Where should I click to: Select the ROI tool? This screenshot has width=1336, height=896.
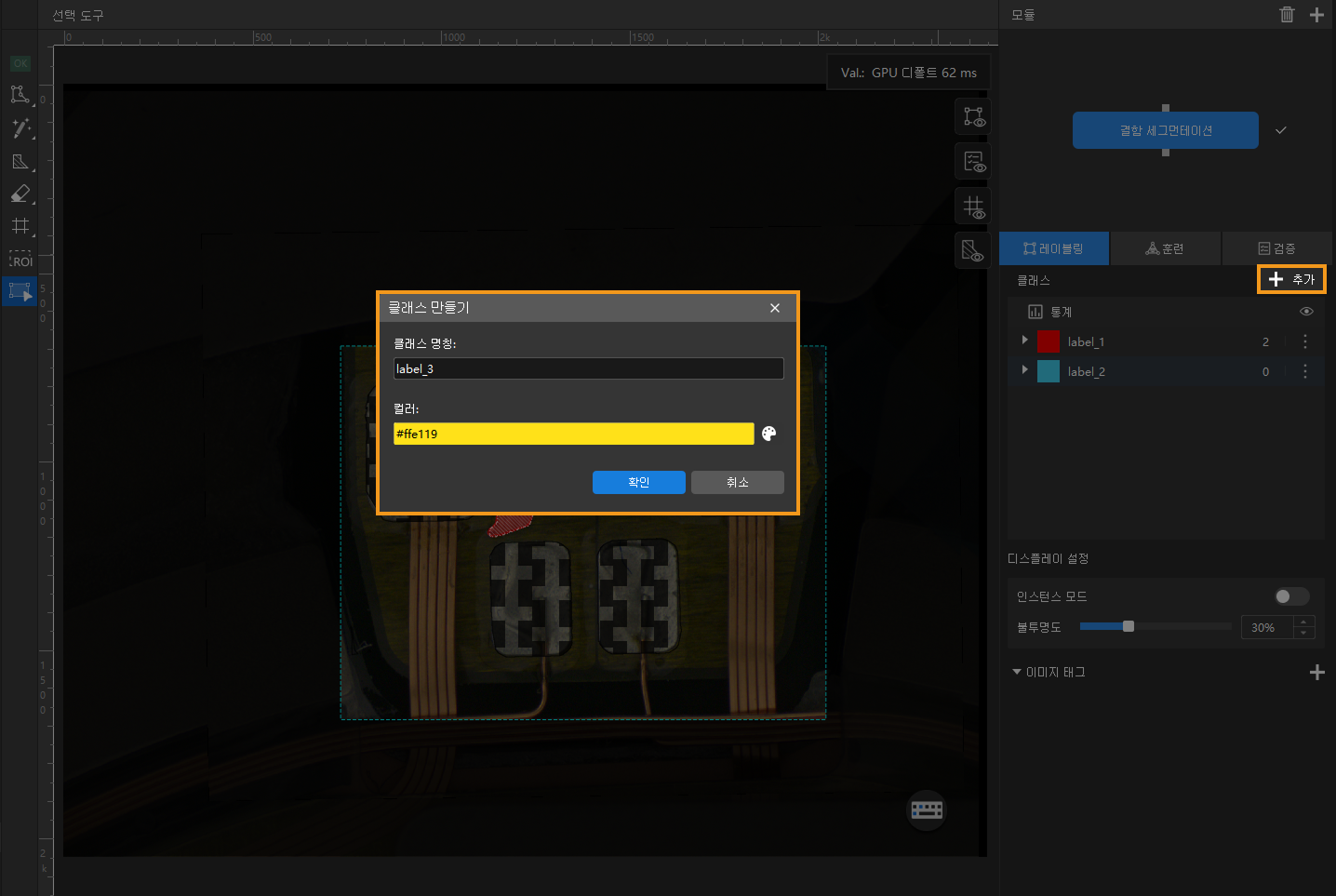[x=20, y=260]
